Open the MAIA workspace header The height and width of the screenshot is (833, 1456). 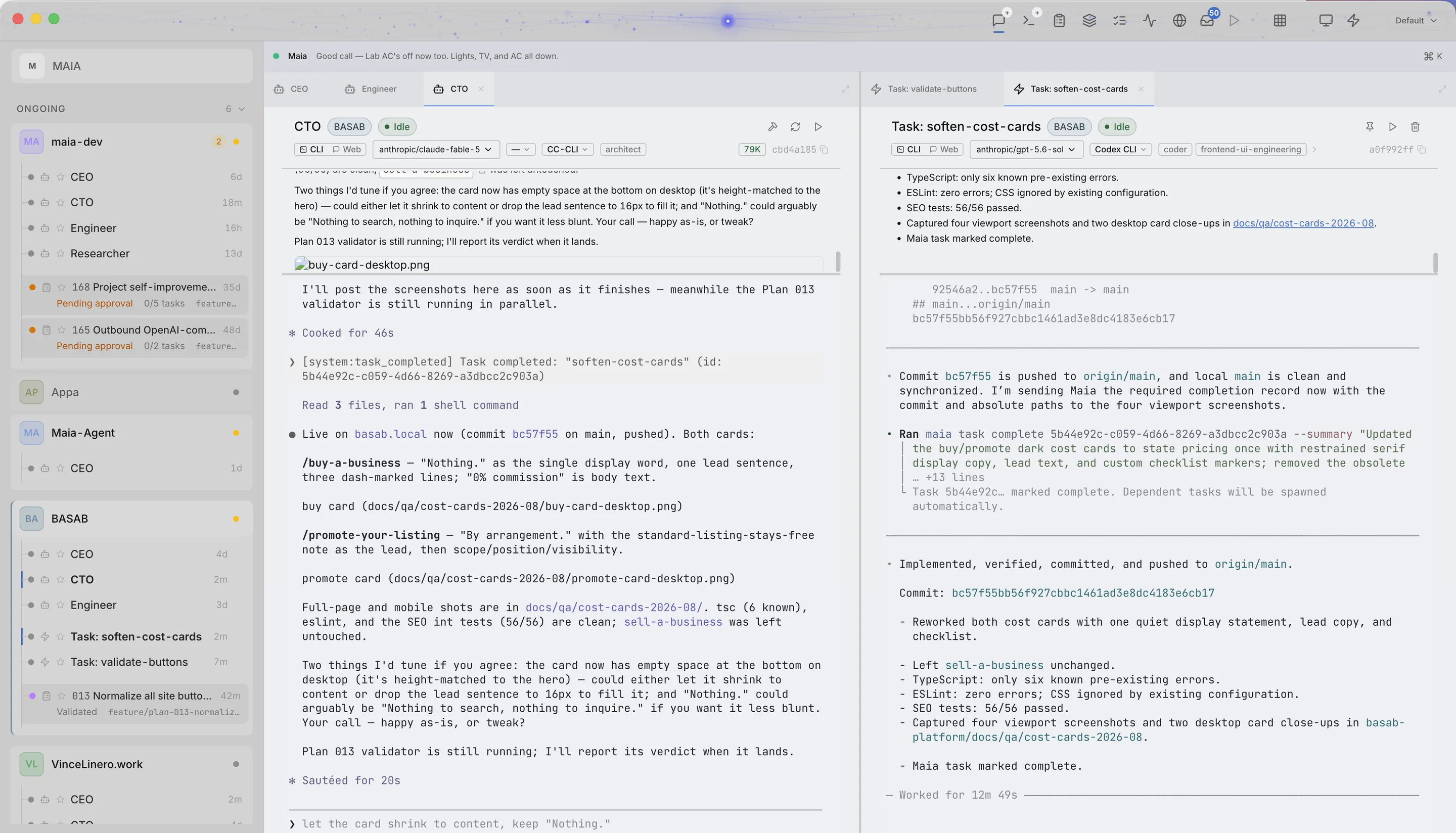click(x=132, y=66)
